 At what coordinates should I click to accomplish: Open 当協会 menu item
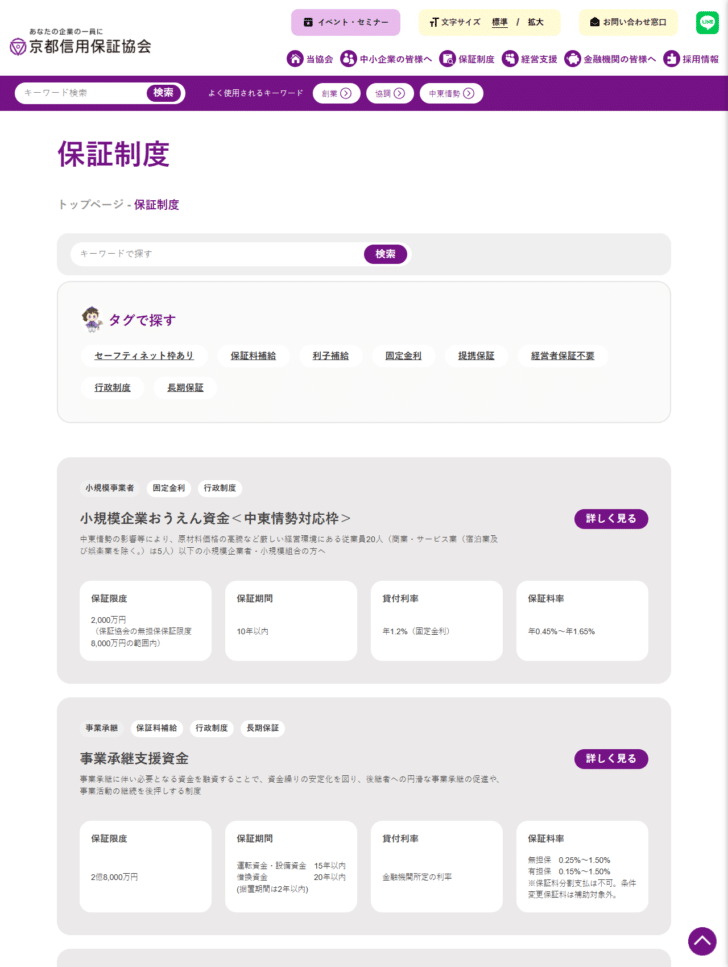coord(310,59)
